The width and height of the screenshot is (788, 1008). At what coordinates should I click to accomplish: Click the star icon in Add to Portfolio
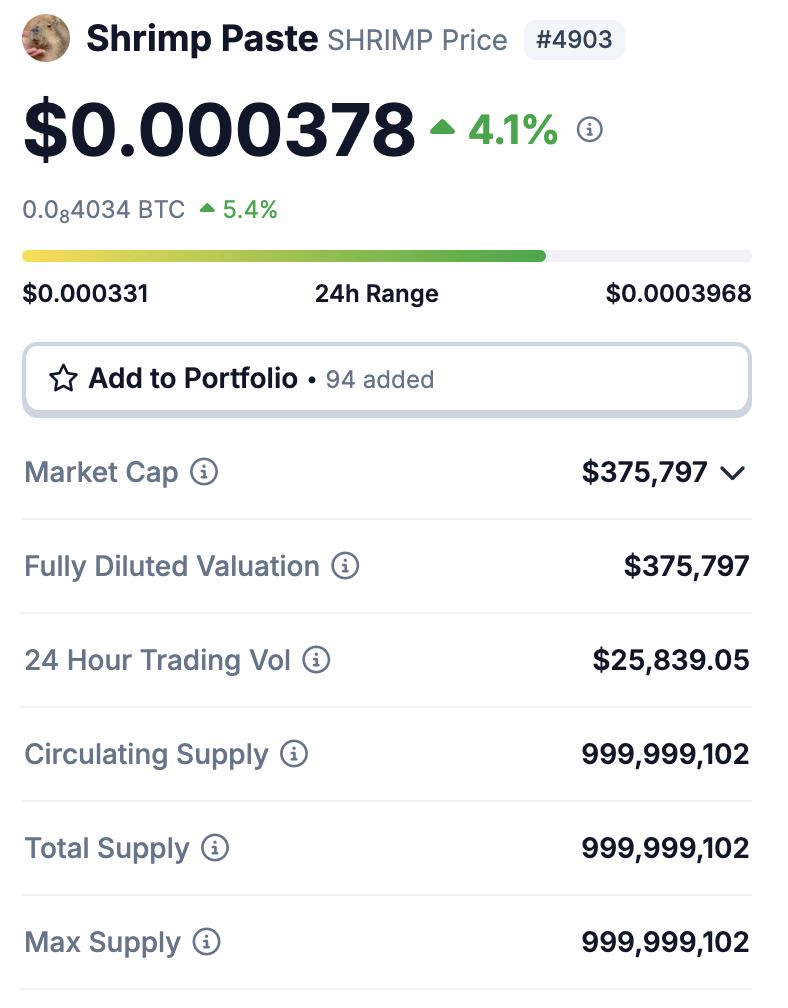(63, 378)
